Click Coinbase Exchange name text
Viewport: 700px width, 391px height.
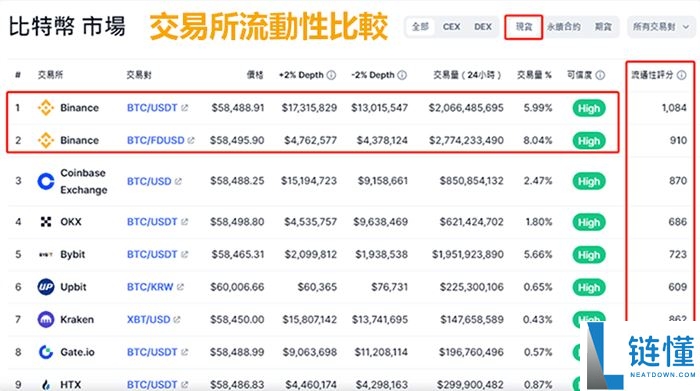[83, 181]
